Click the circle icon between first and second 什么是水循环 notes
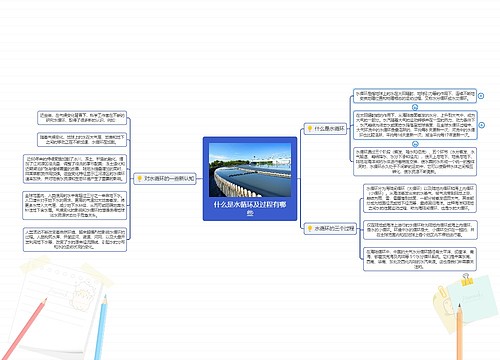The height and width of the screenshot is (360, 500). coord(415,107)
